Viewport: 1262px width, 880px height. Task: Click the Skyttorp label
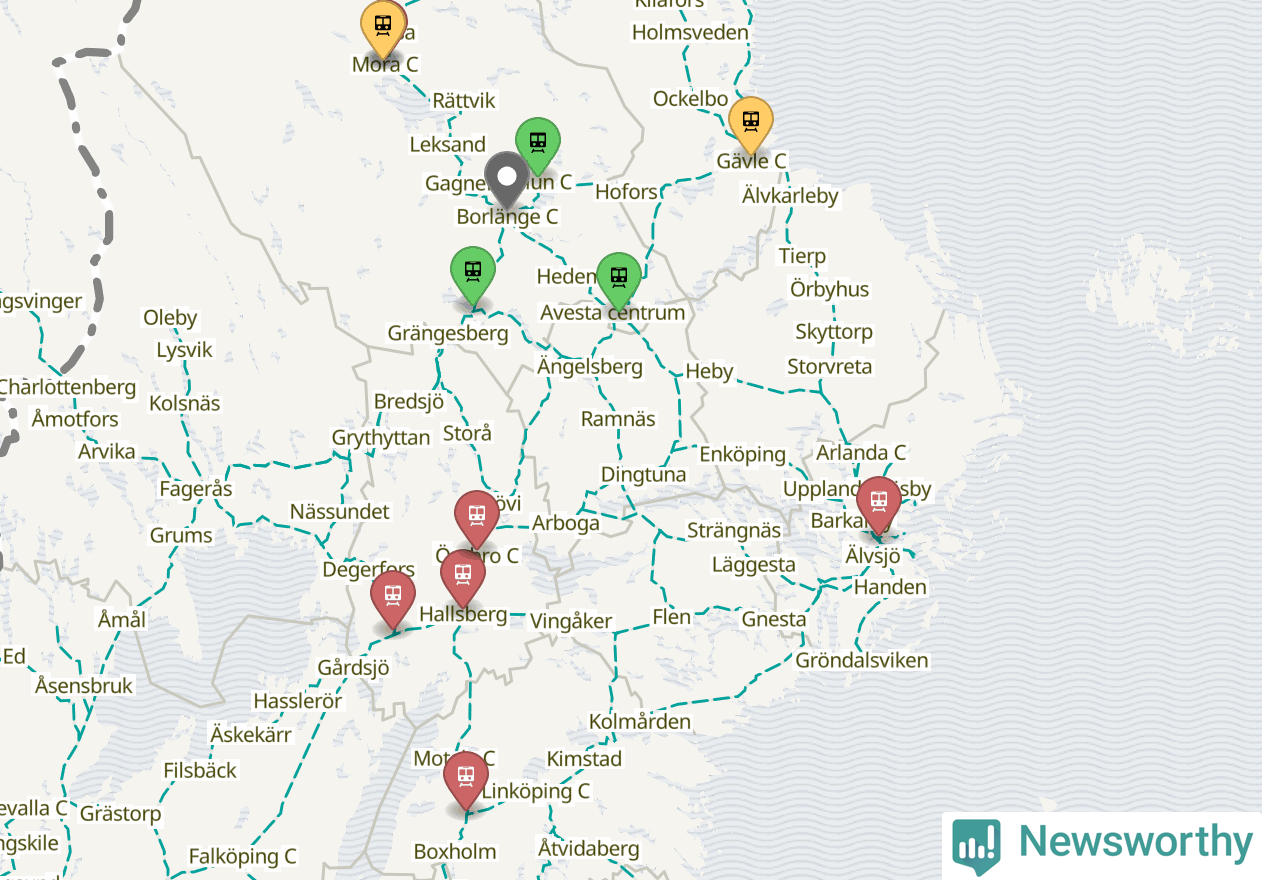click(x=834, y=331)
